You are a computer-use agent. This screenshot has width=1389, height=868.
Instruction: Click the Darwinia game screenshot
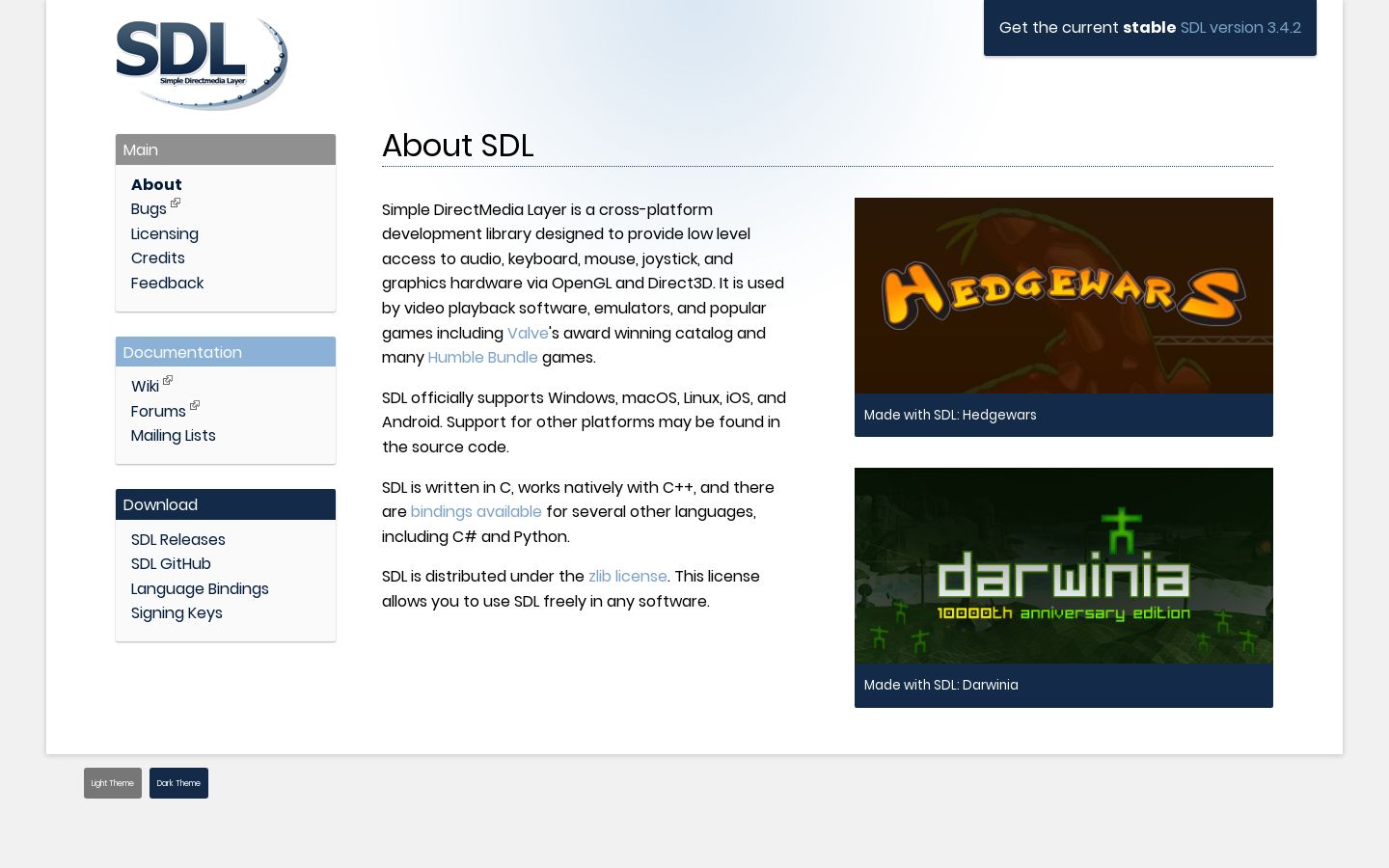(x=1064, y=565)
